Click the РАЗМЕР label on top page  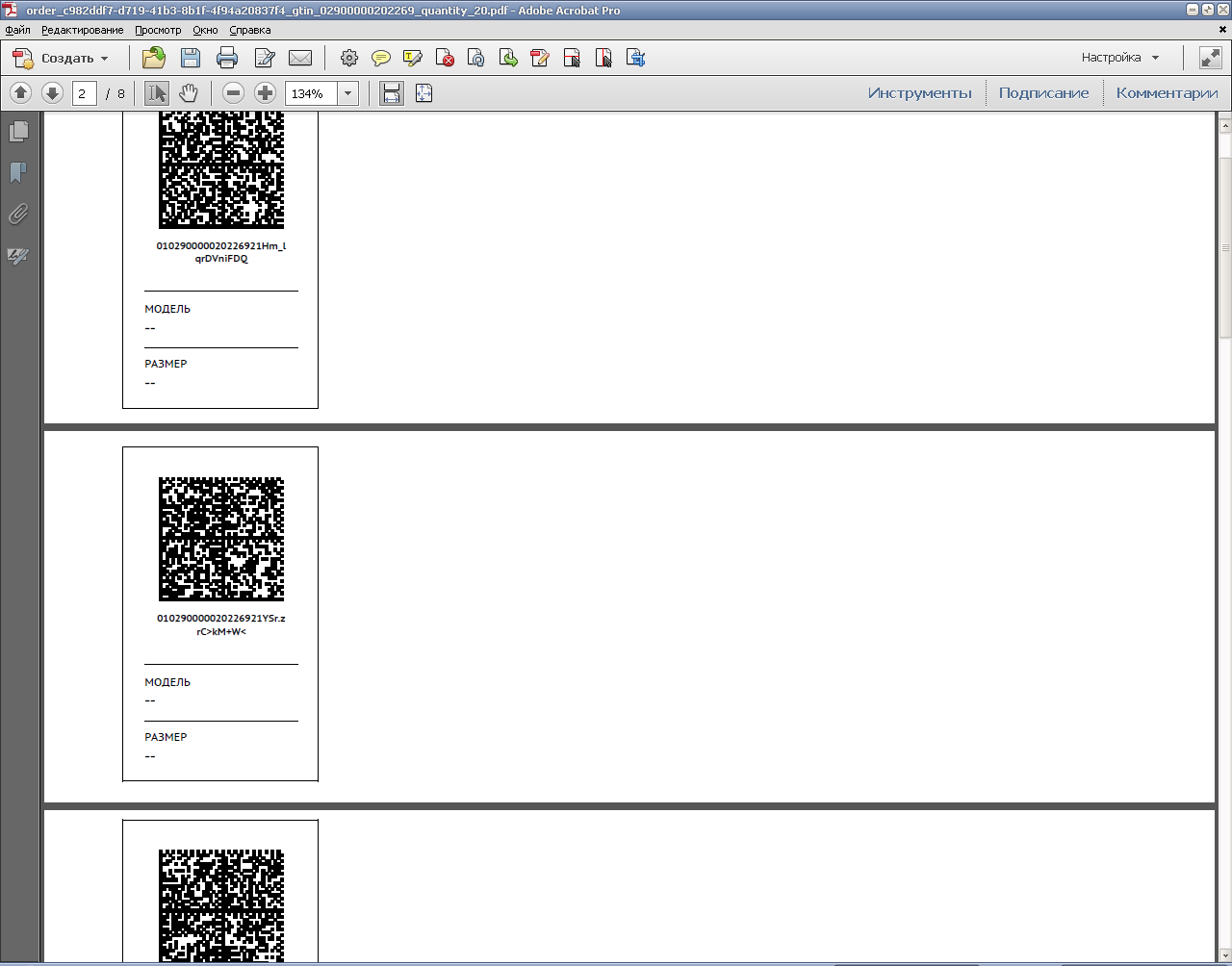pyautogui.click(x=166, y=365)
